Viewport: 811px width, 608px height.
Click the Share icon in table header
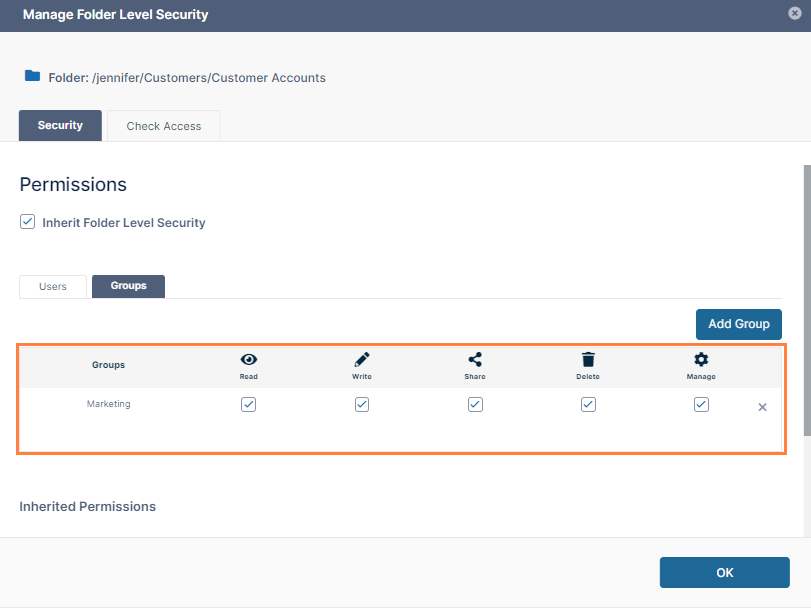(475, 360)
